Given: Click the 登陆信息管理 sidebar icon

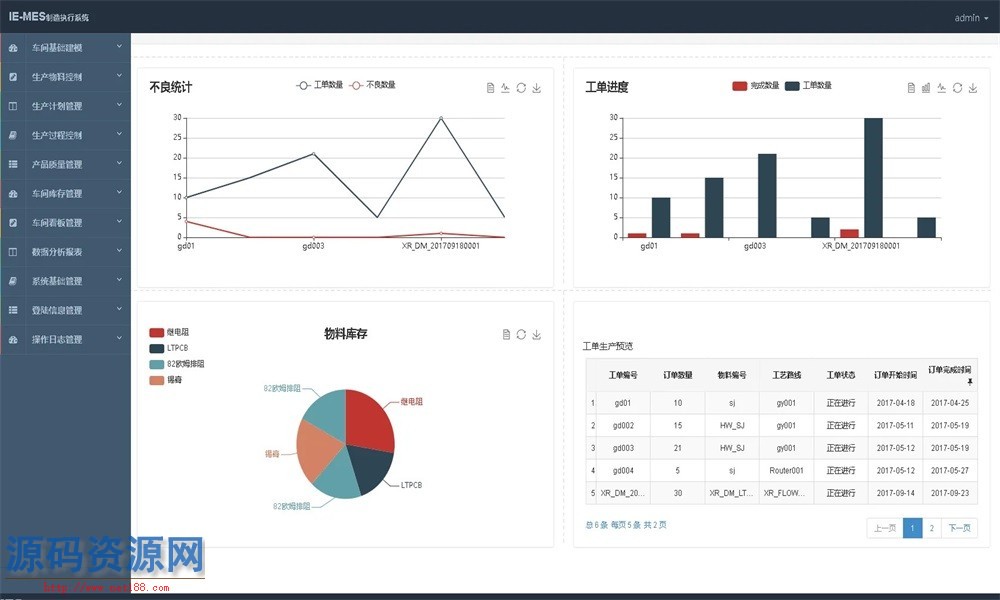Looking at the screenshot, I should tap(13, 310).
